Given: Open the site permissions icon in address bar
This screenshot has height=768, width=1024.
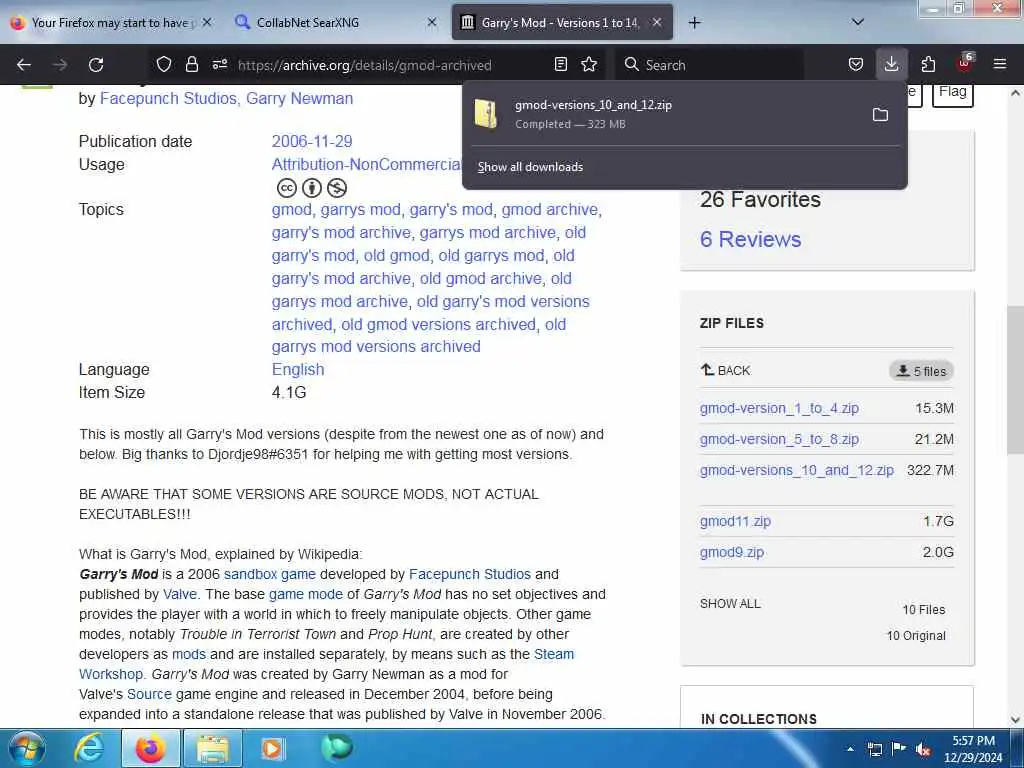Looking at the screenshot, I should (219, 64).
